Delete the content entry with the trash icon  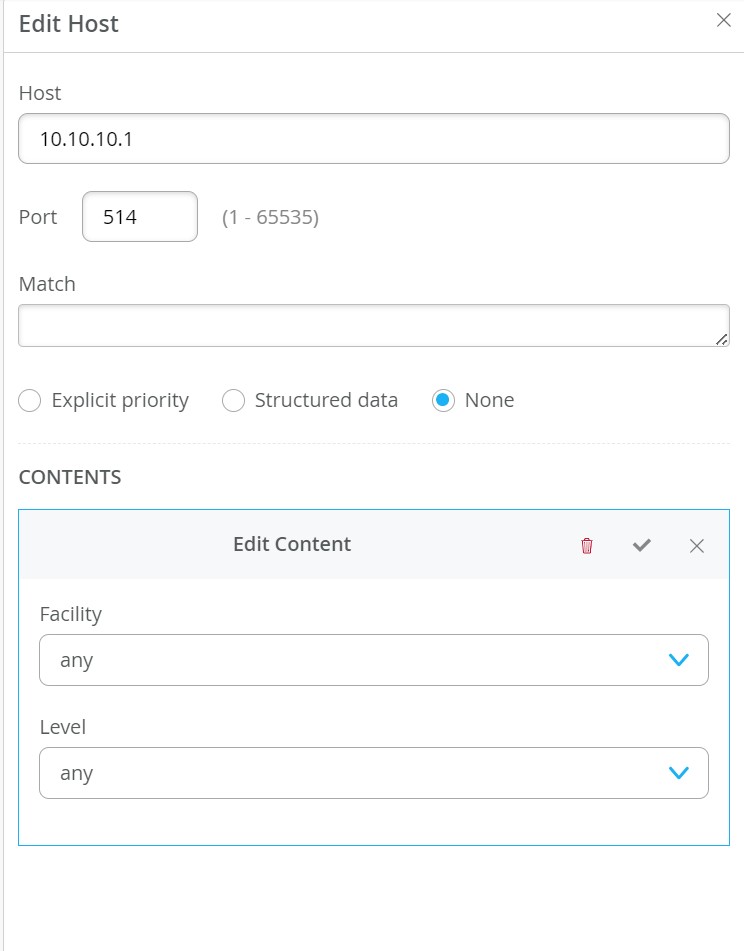[586, 545]
